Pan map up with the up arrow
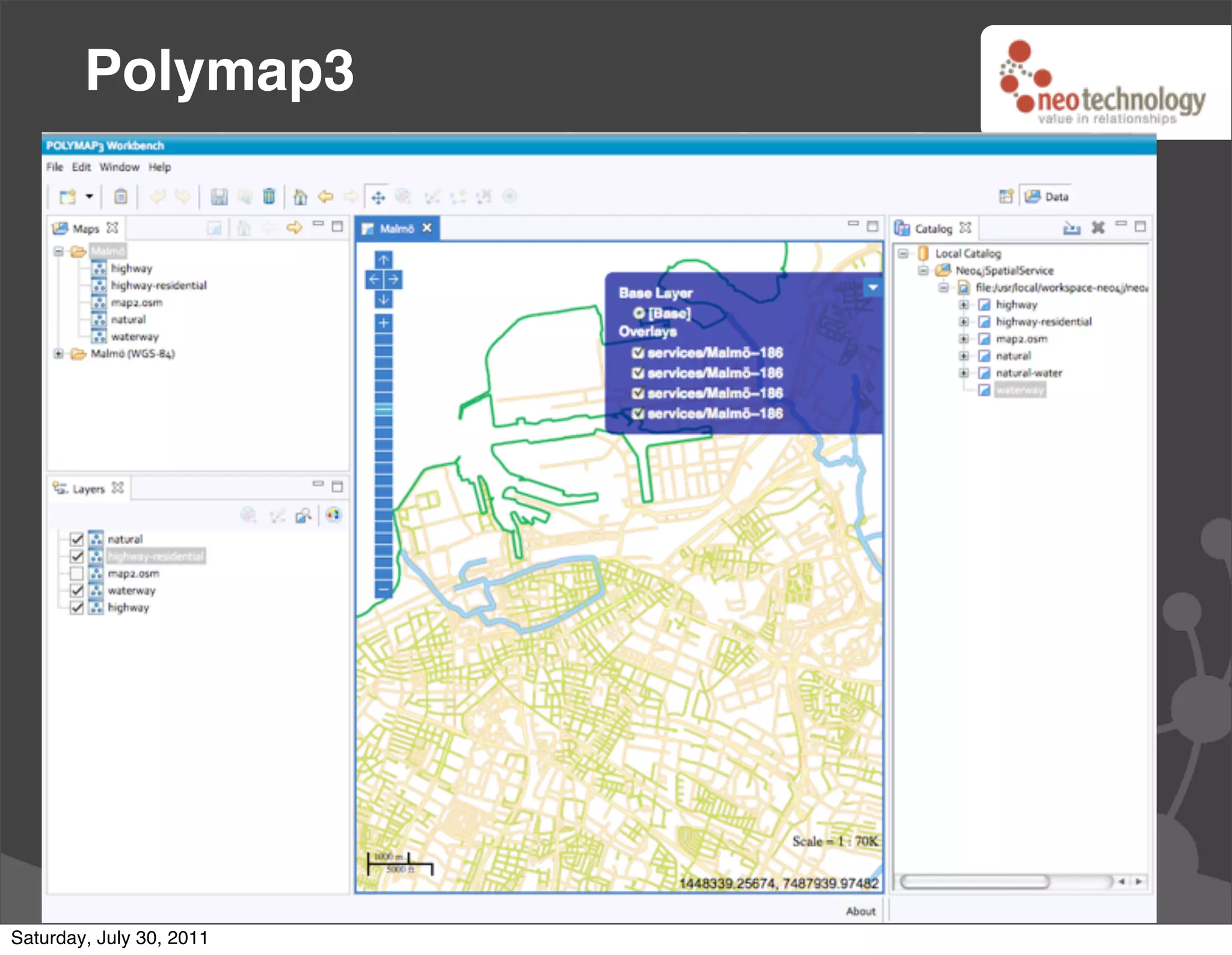The height and width of the screenshot is (955, 1232). (384, 260)
